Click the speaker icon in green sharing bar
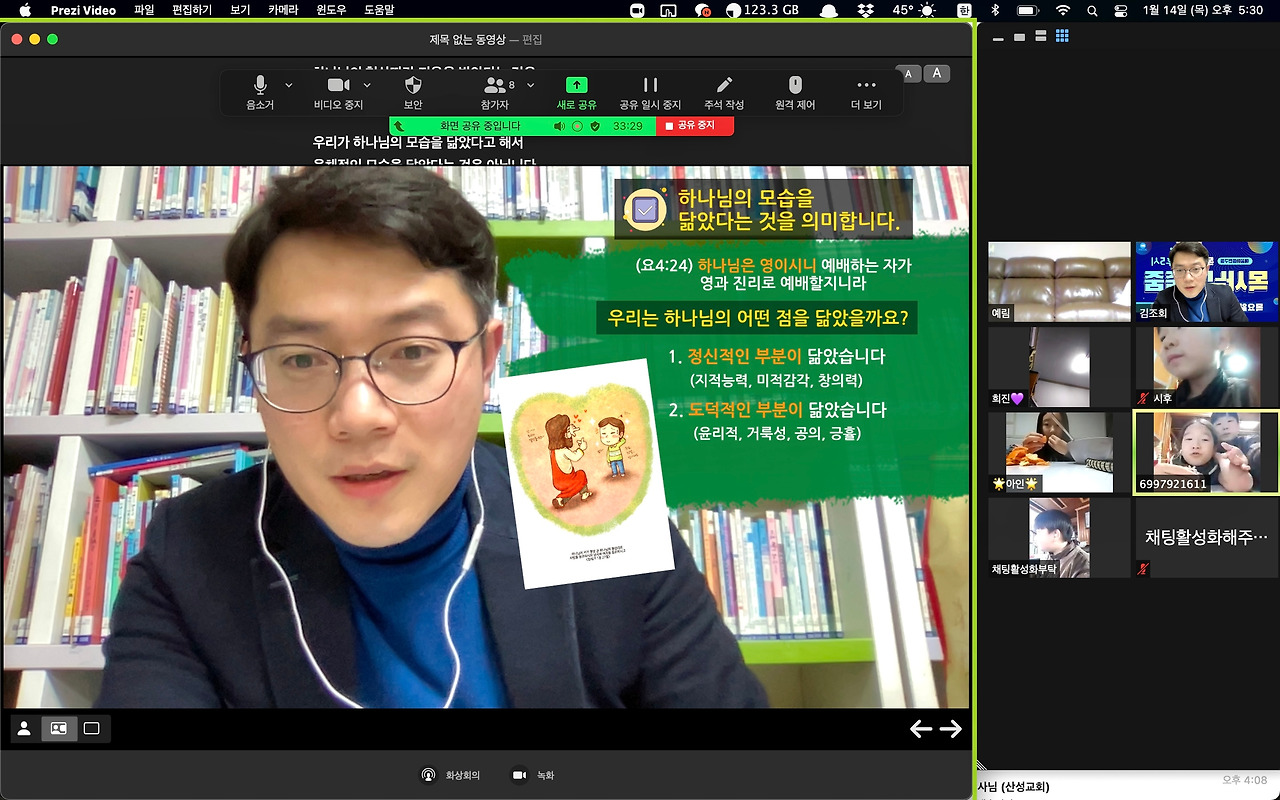The width and height of the screenshot is (1280, 800). (560, 126)
